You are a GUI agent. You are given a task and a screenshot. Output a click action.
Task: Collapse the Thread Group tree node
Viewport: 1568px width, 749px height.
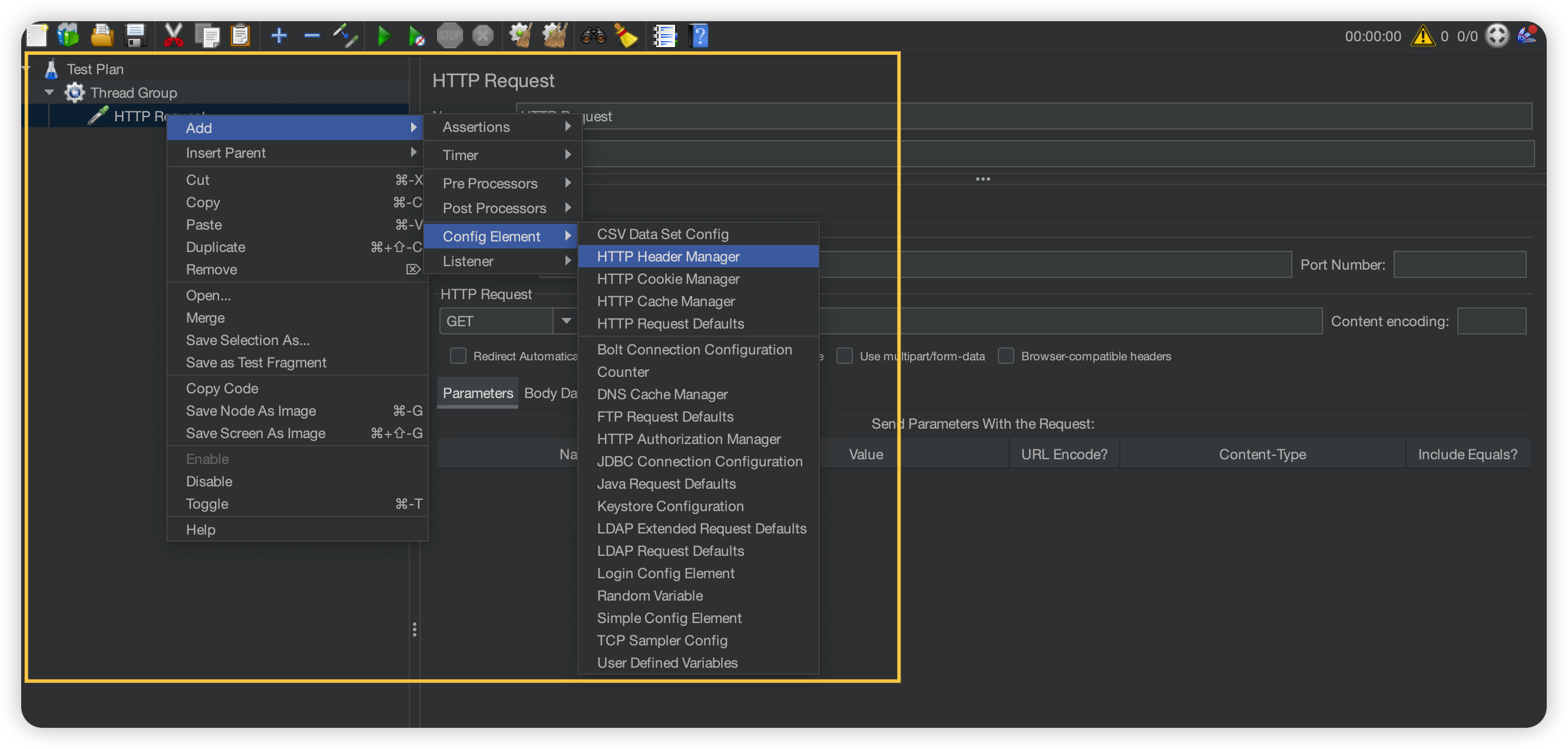[49, 92]
